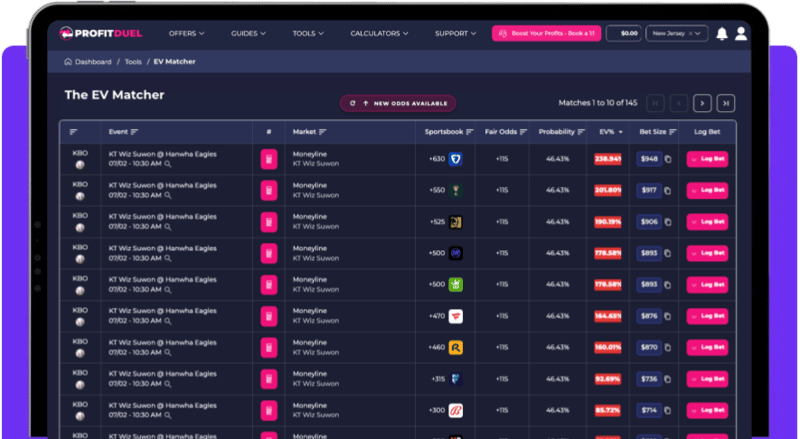Screen dimensions: 800x439
Task: Copy the $876 bet size
Action: point(668,316)
